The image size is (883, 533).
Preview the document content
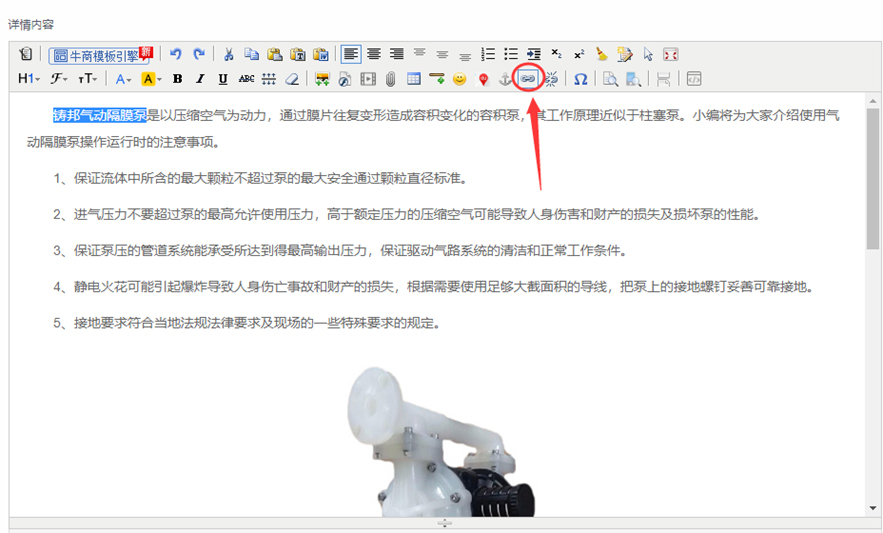(610, 79)
